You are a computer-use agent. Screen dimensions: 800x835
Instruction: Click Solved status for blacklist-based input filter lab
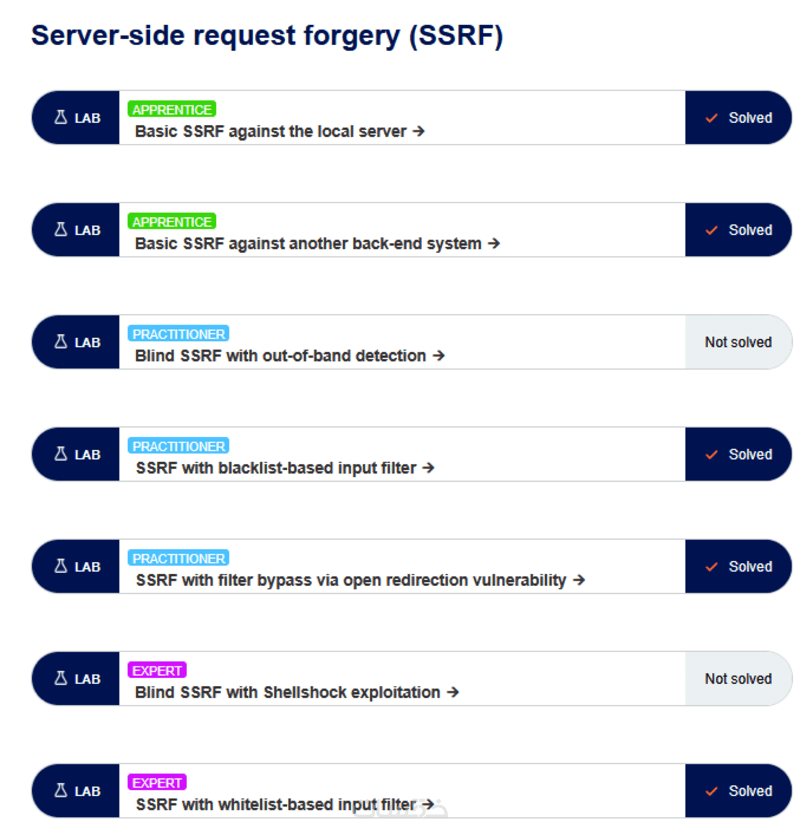coord(738,454)
